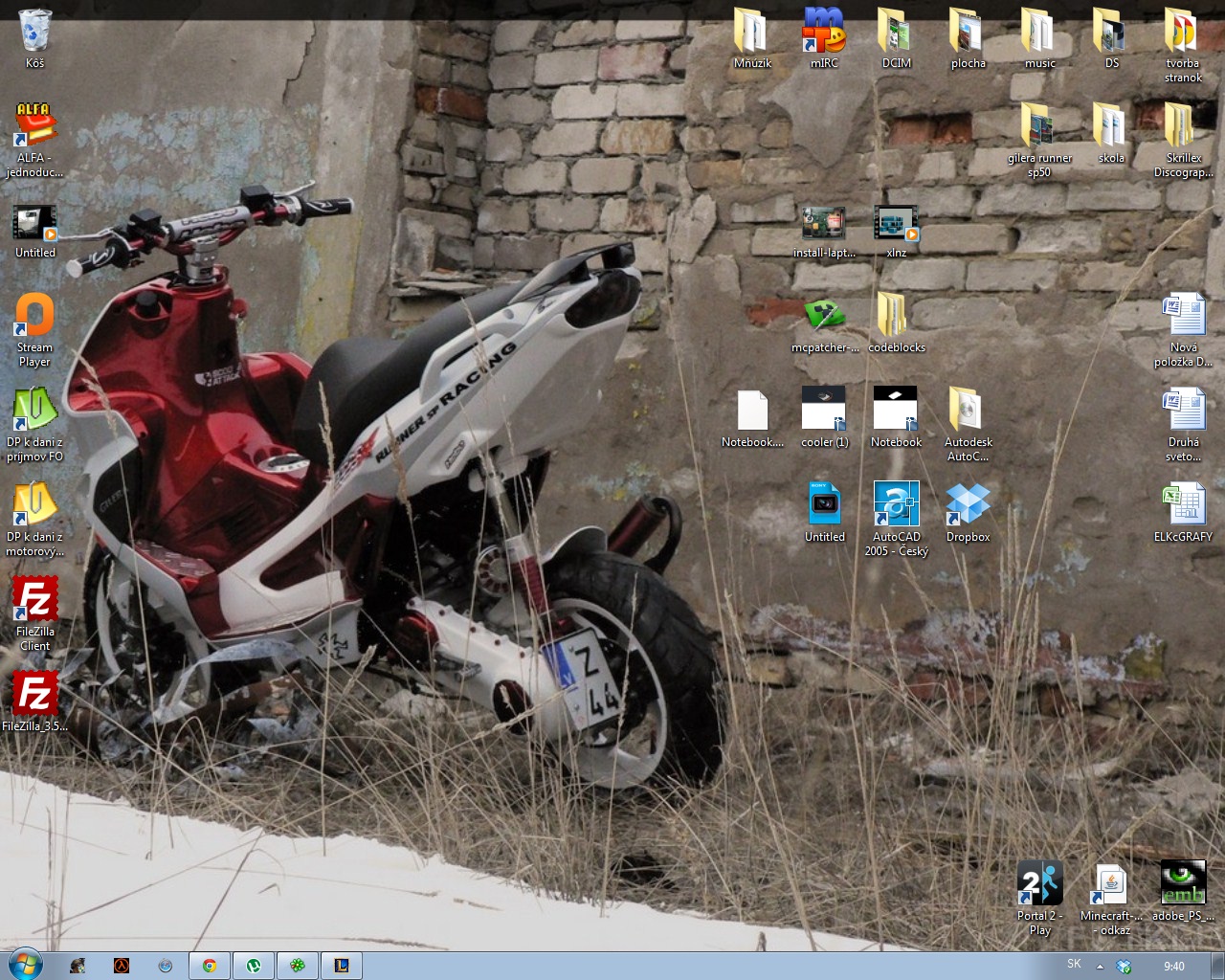Click the taskbar clock showing 9:40
1225x980 pixels.
(x=1173, y=967)
